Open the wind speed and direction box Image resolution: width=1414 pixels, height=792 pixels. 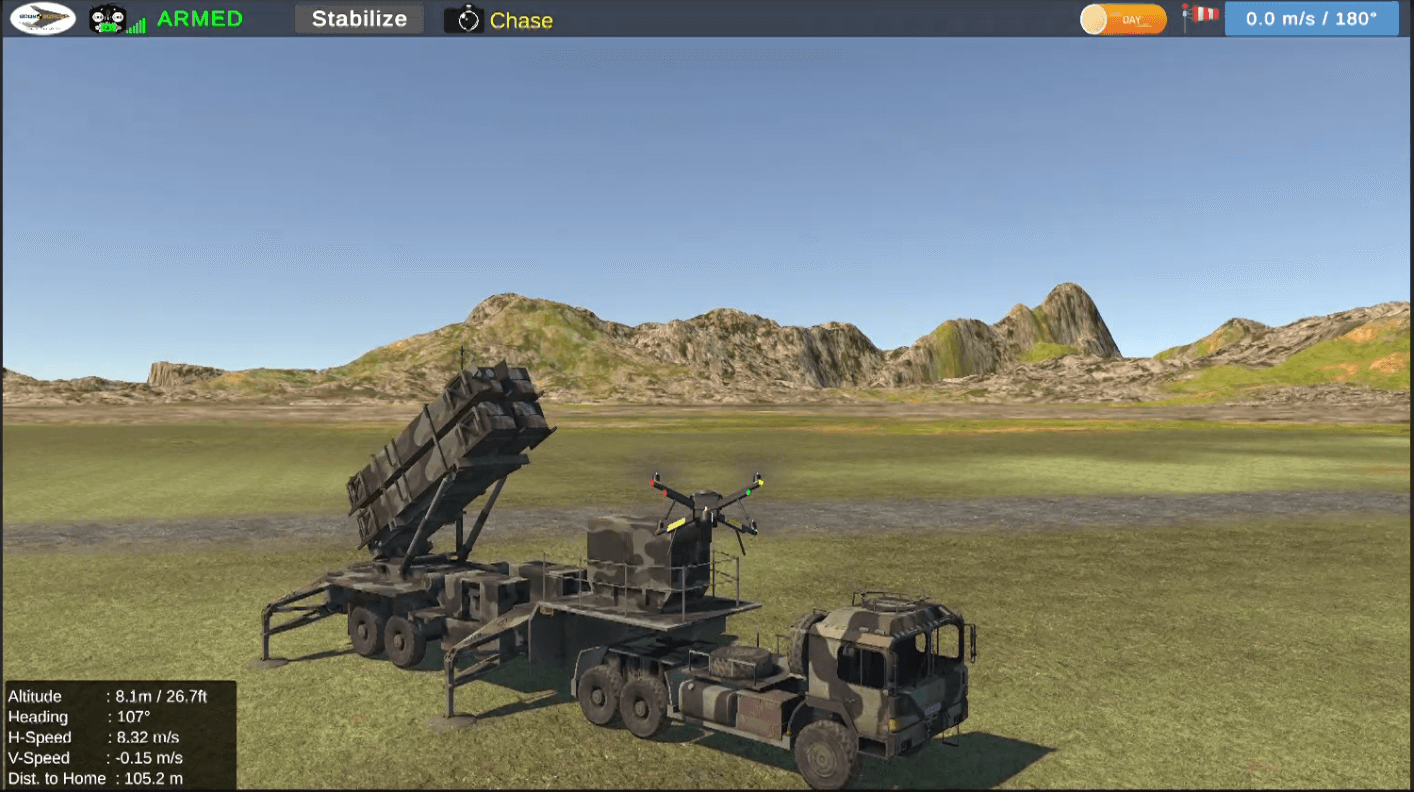pos(1311,19)
